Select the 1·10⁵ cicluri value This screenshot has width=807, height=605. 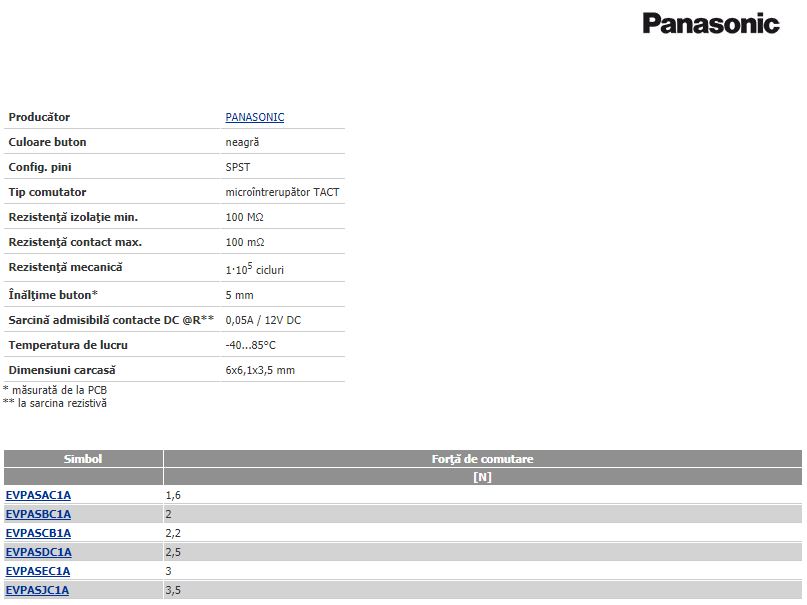(x=255, y=269)
